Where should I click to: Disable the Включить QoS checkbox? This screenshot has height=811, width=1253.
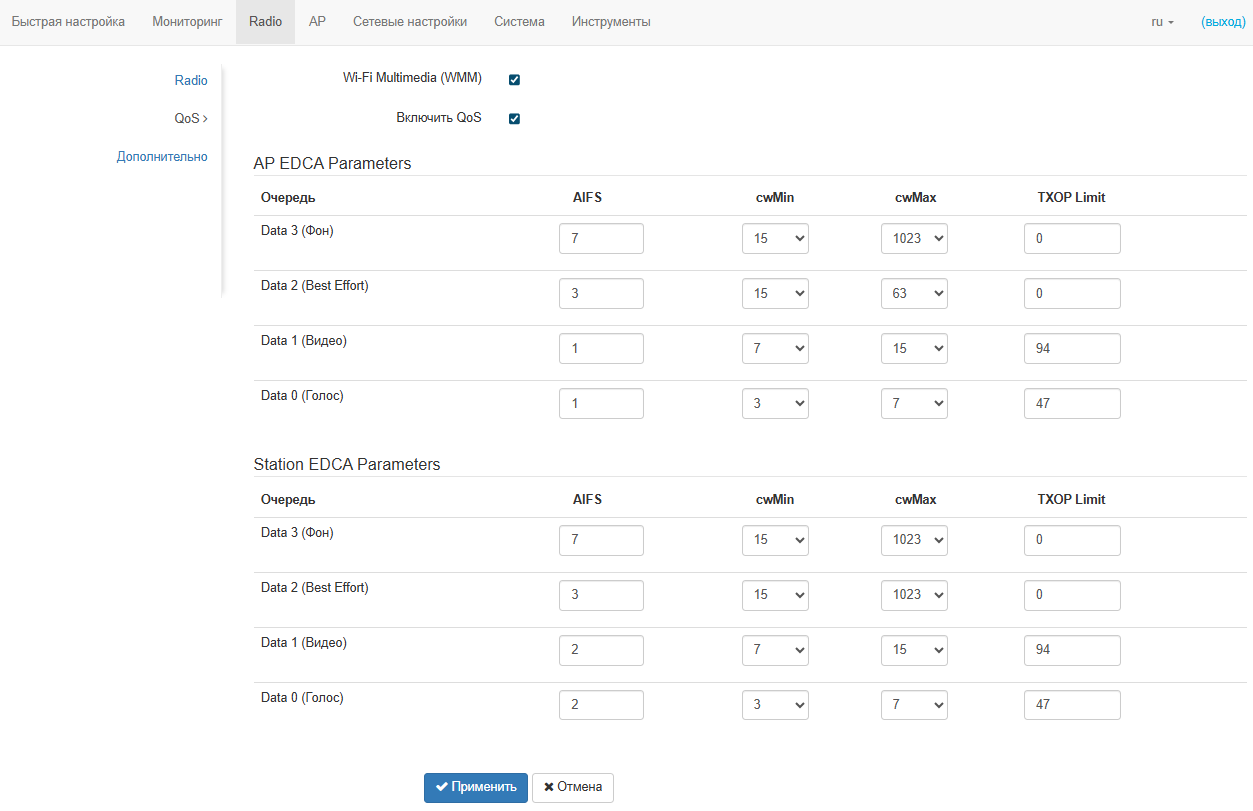[514, 119]
